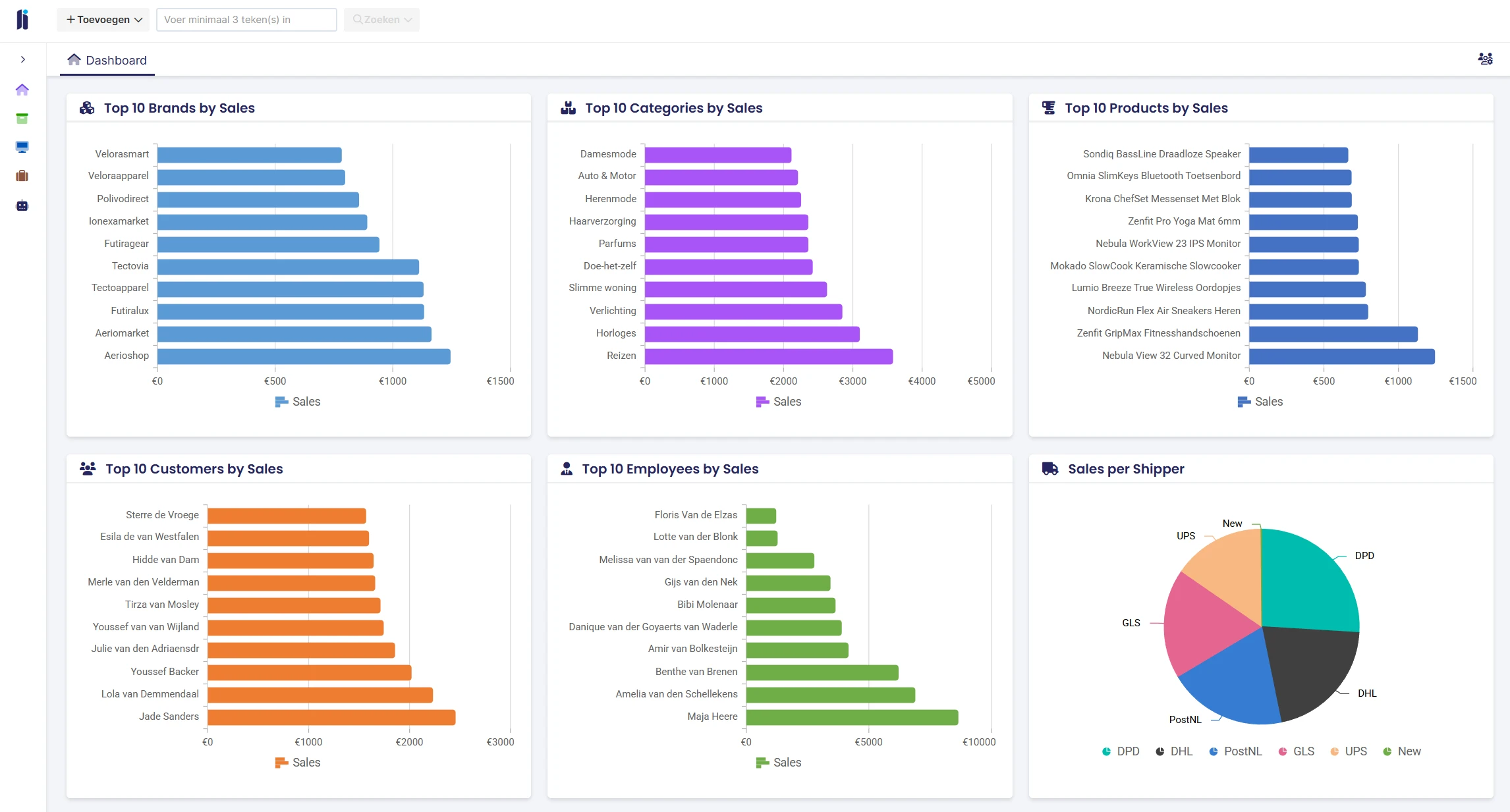This screenshot has height=812, width=1510.
Task: Toggle Sales legend in Customers chart
Action: (x=298, y=763)
